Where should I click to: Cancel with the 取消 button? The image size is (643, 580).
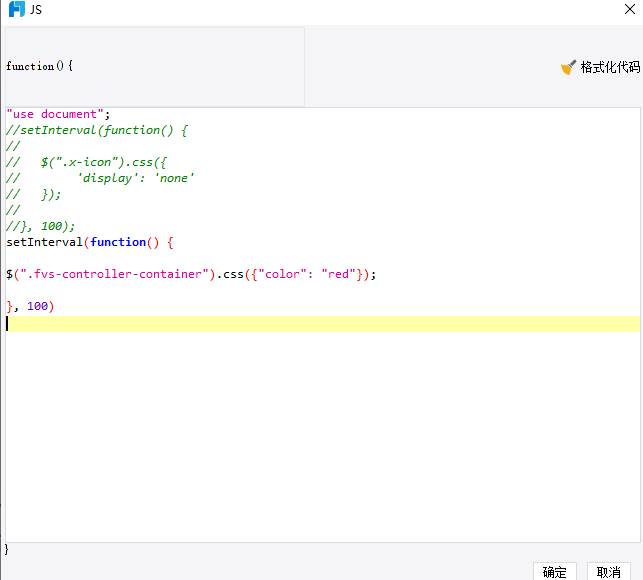point(608,572)
